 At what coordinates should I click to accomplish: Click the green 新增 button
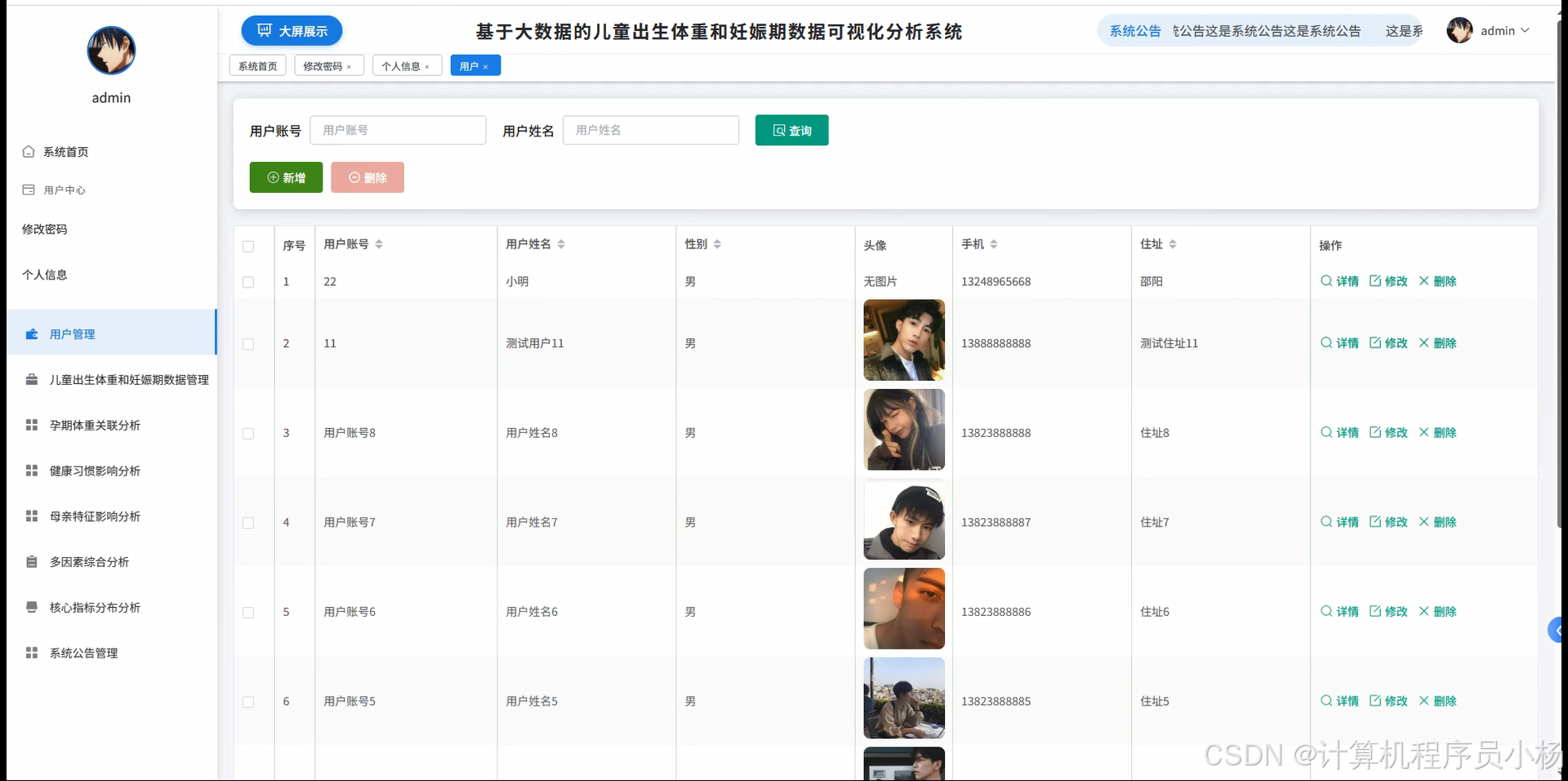click(x=286, y=177)
